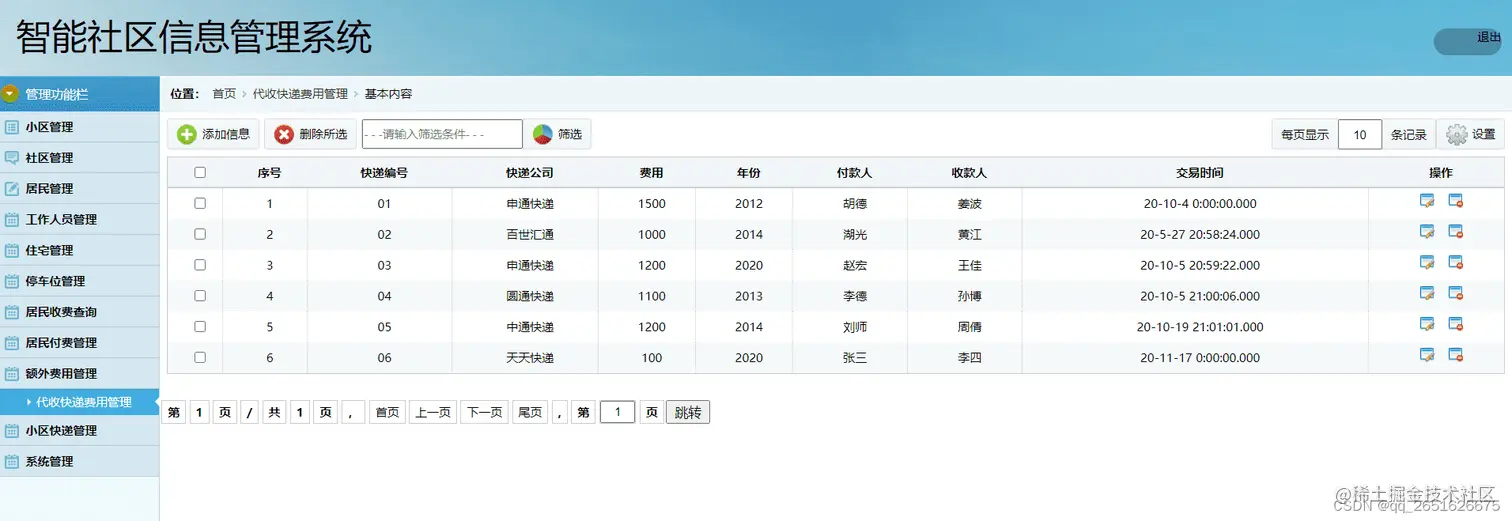Click the green plus icon for 添加信息
Screen dimensions: 1512x521
[186, 134]
